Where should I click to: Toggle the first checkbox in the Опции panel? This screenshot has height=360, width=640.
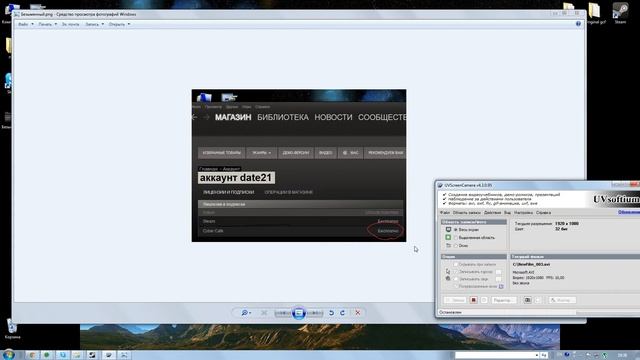pyautogui.click(x=456, y=264)
